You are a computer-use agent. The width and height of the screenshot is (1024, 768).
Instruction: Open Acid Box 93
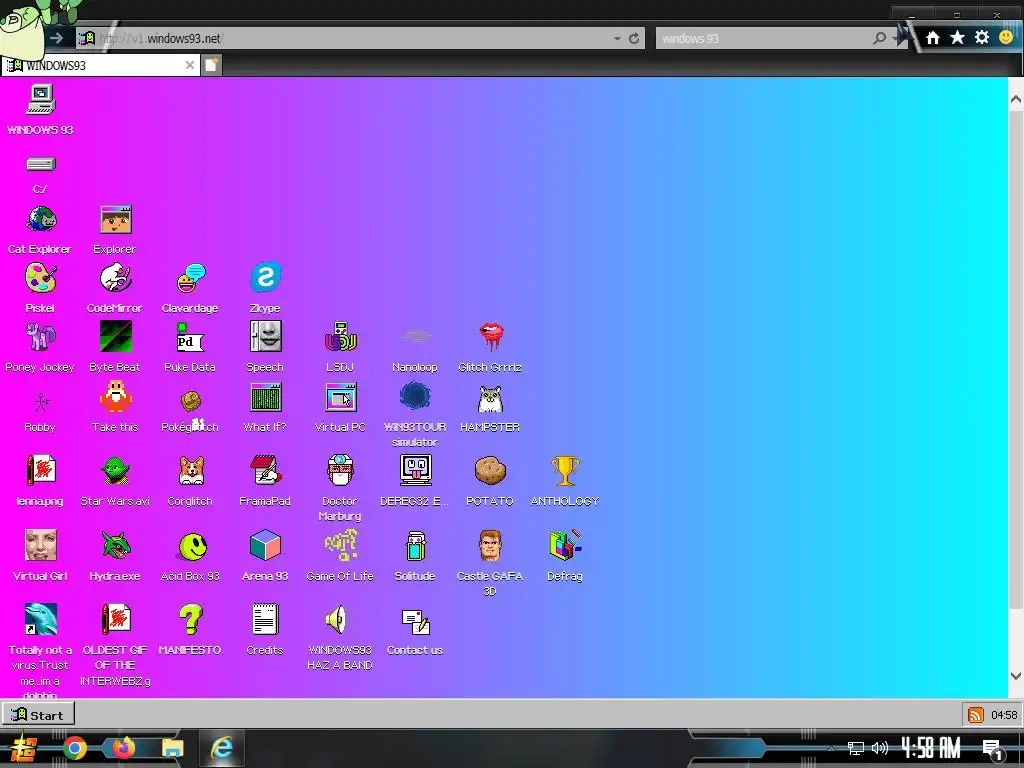point(193,546)
